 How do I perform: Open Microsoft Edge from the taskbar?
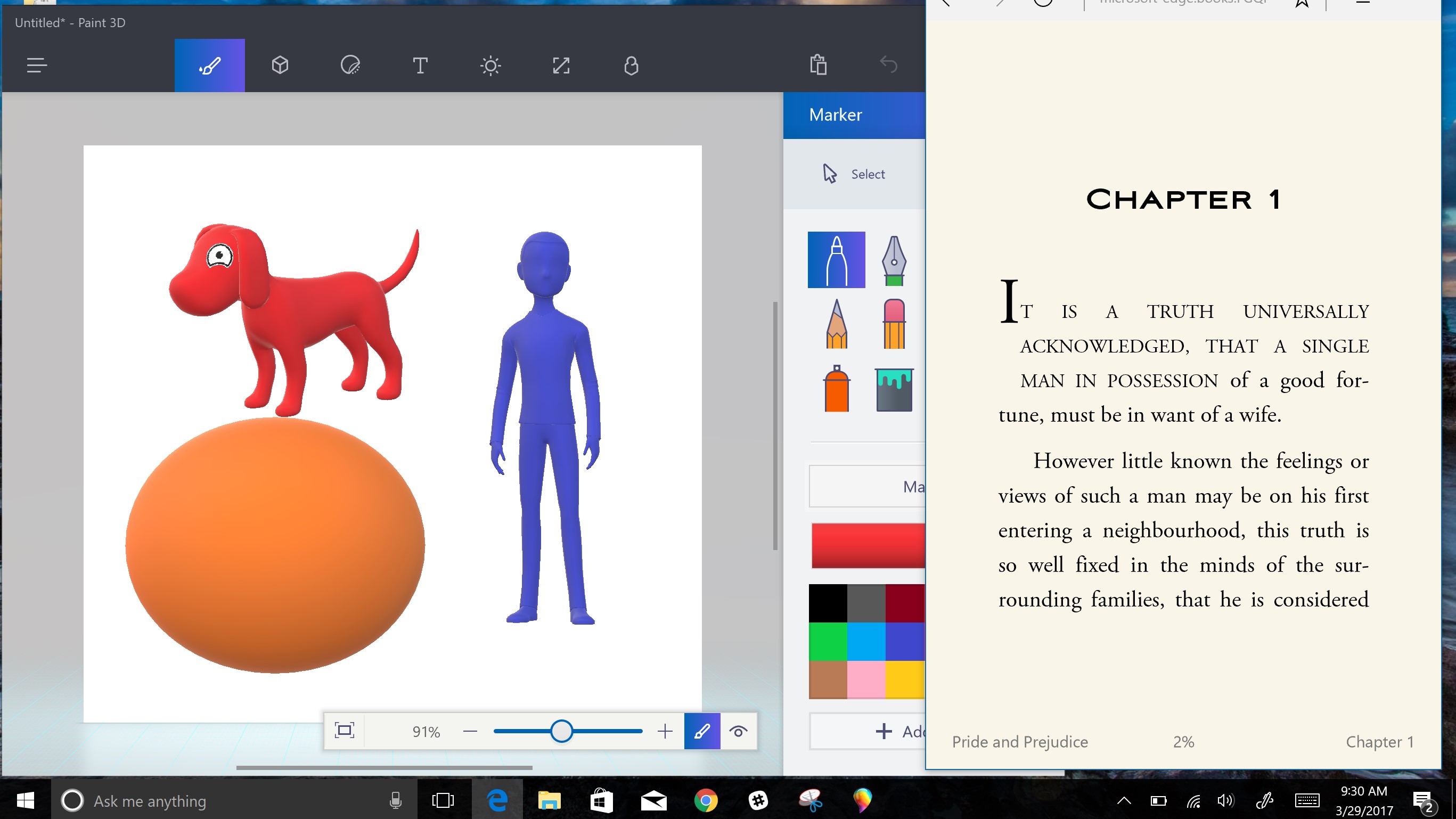pyautogui.click(x=497, y=800)
